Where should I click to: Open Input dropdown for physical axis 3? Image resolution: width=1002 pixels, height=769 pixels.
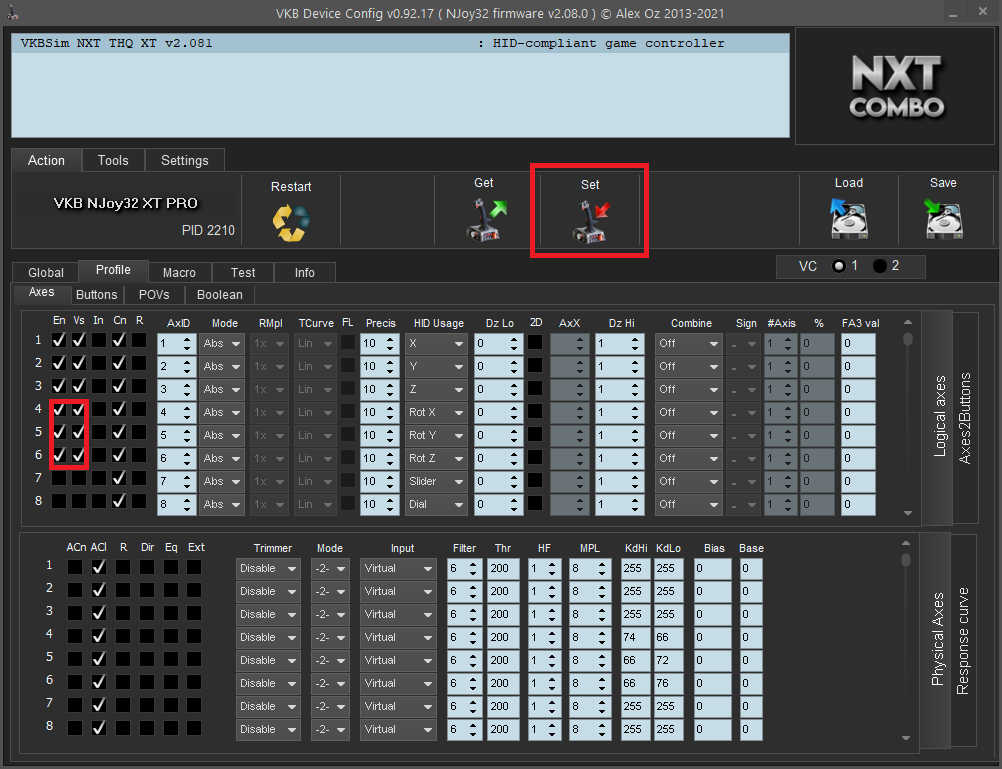point(397,615)
